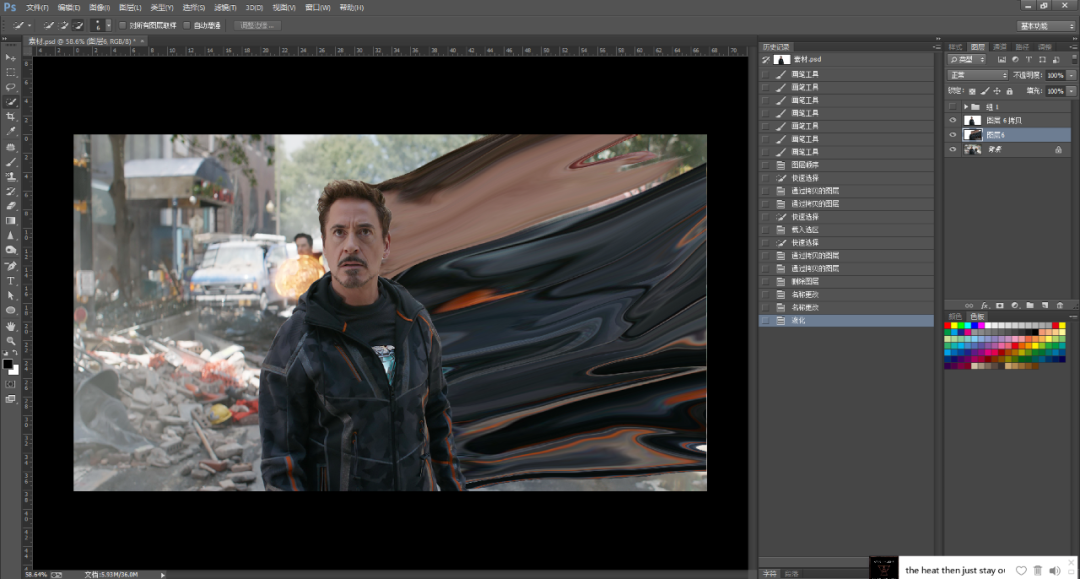Enable Sample All Layers checkbox
The width and height of the screenshot is (1080, 579).
tap(123, 25)
